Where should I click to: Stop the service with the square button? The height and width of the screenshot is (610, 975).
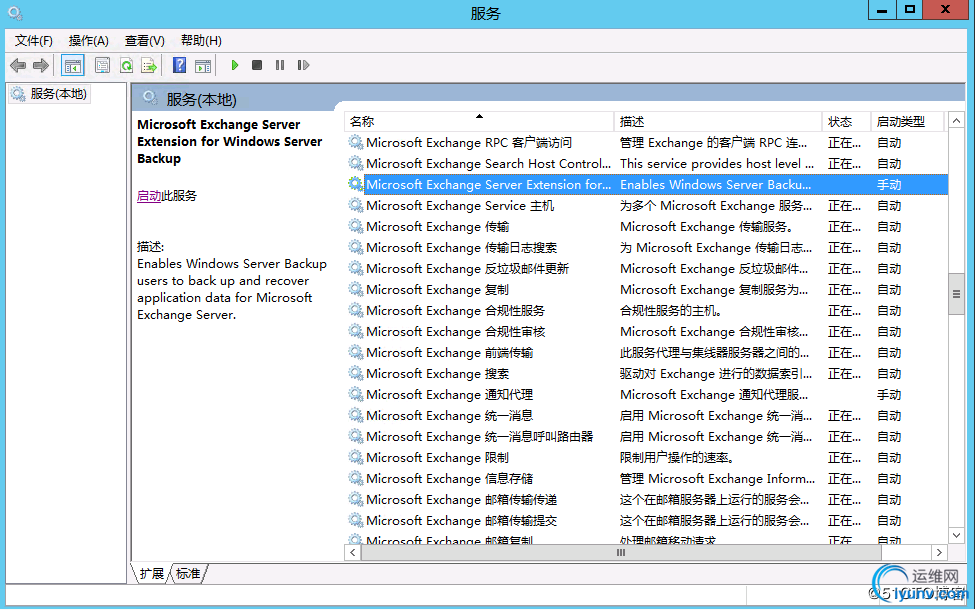[257, 65]
